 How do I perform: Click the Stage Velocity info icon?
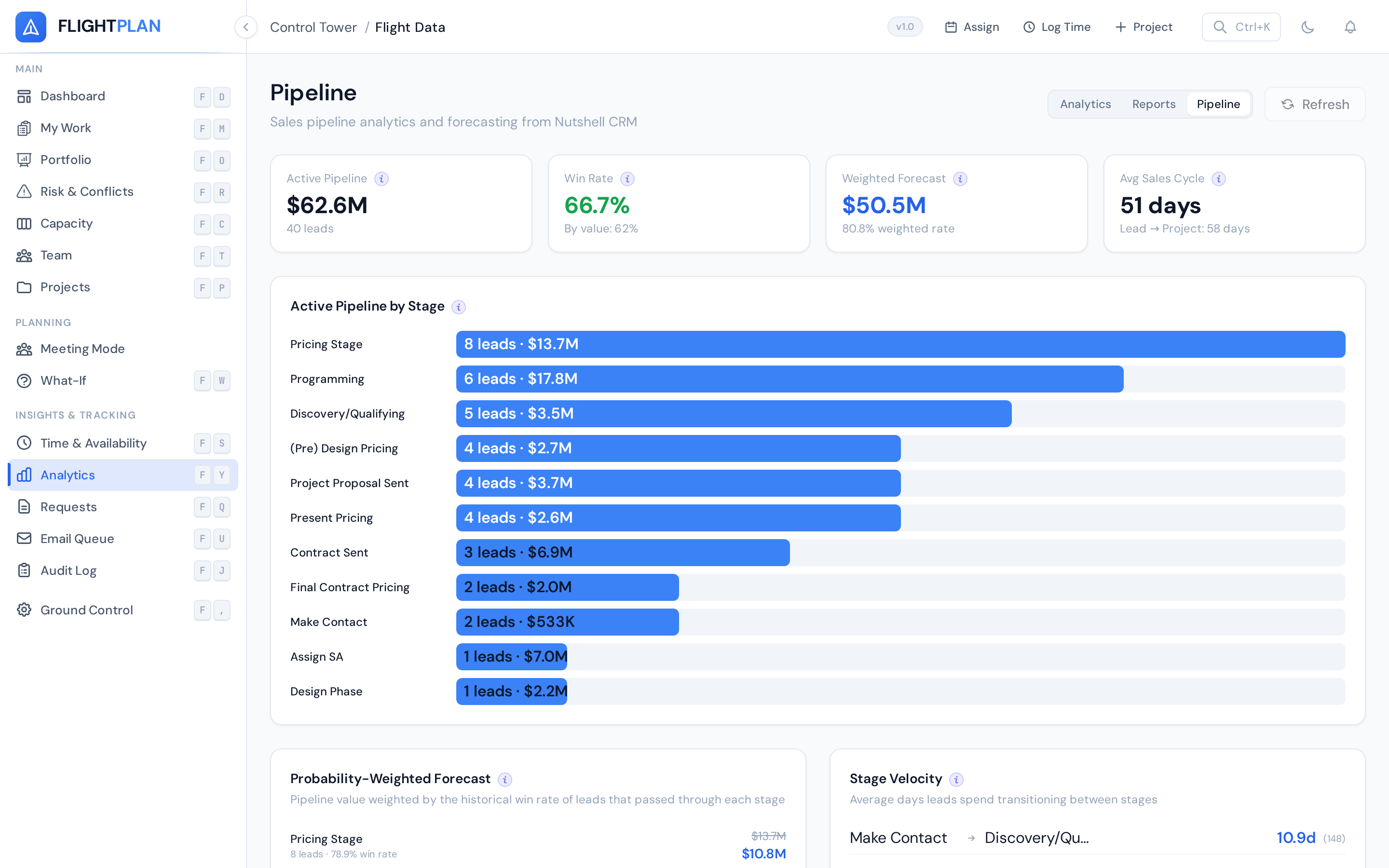tap(956, 780)
